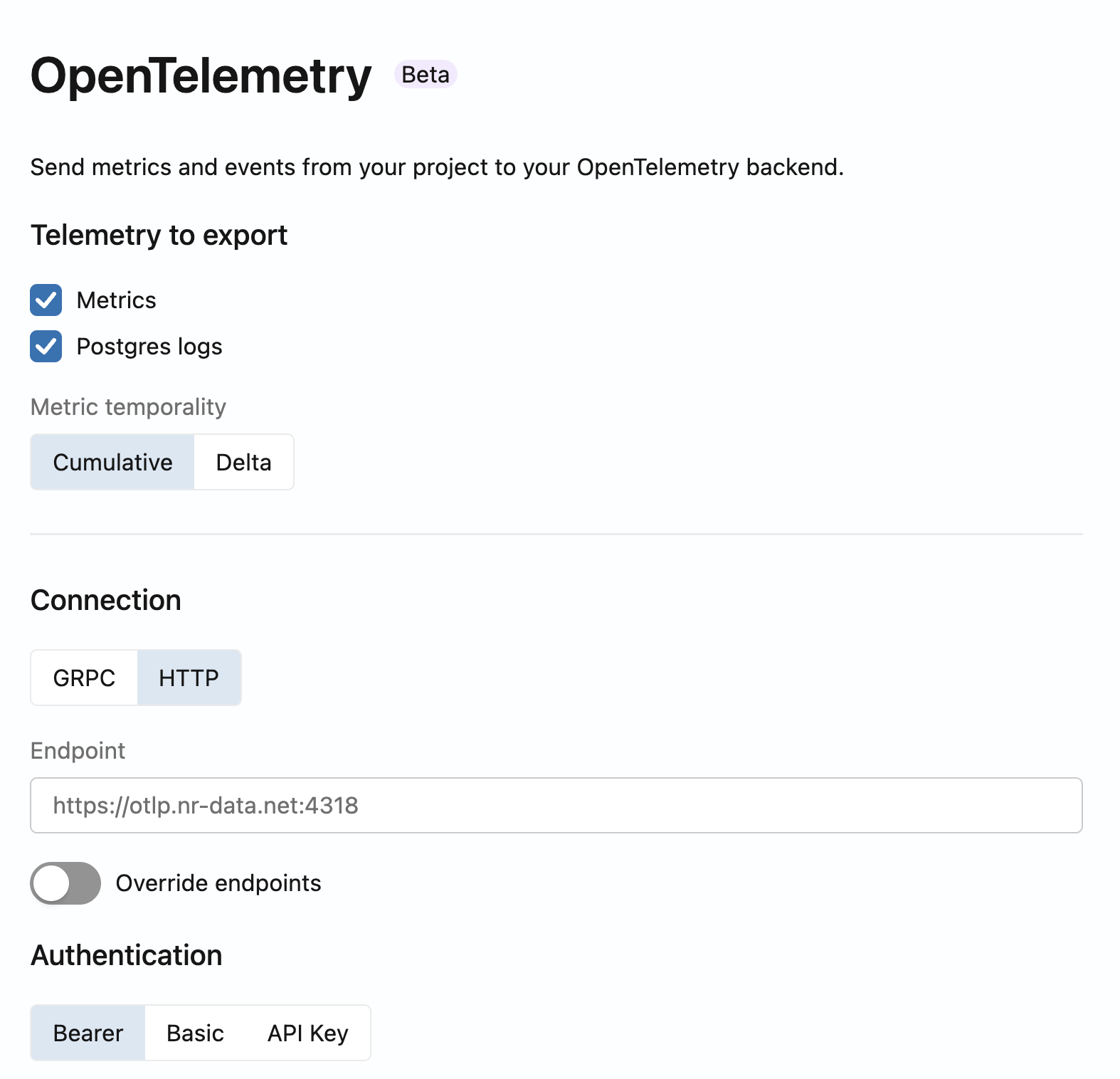Switch authentication to Basic
Screen dimensions: 1120x1079
click(195, 1033)
